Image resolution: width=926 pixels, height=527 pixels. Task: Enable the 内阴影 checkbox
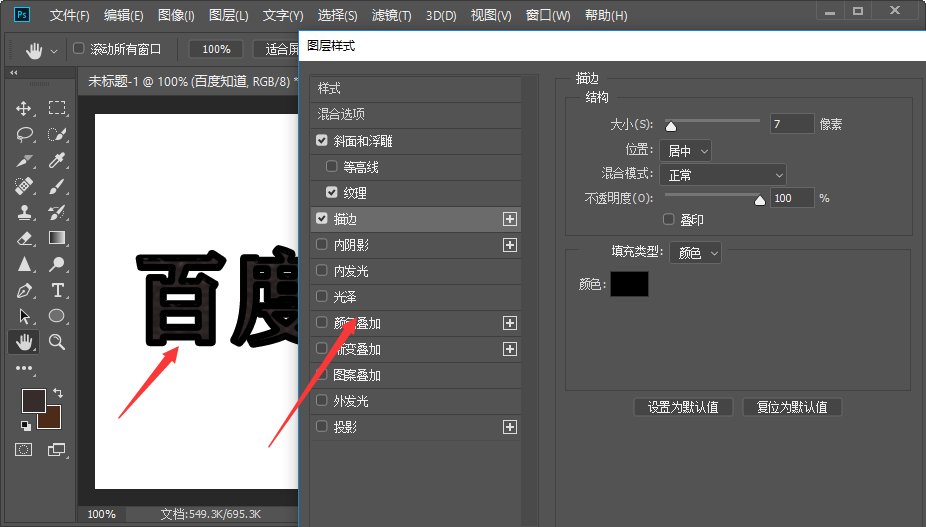pyautogui.click(x=321, y=244)
